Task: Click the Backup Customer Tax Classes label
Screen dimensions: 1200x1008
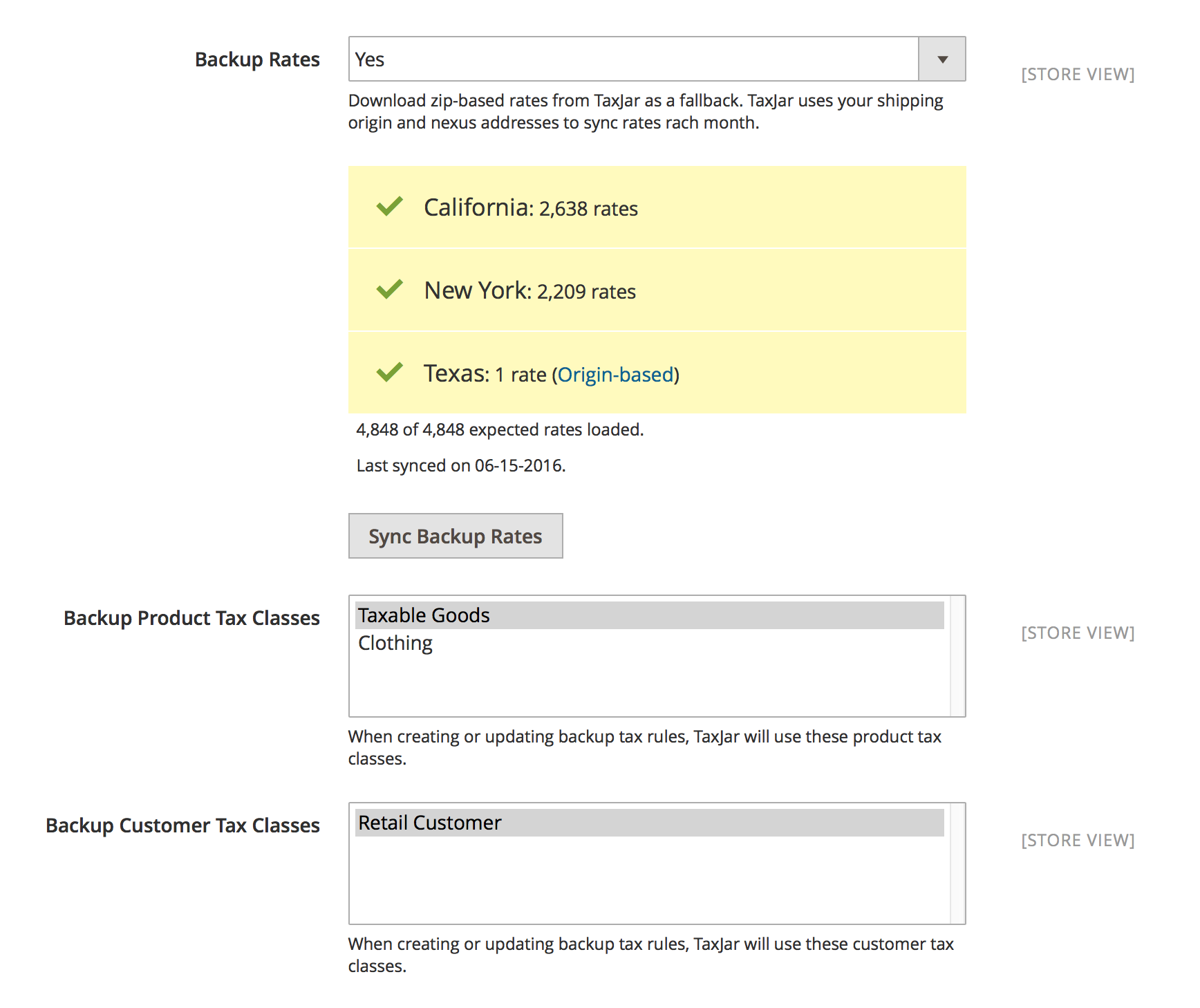Action: click(182, 825)
